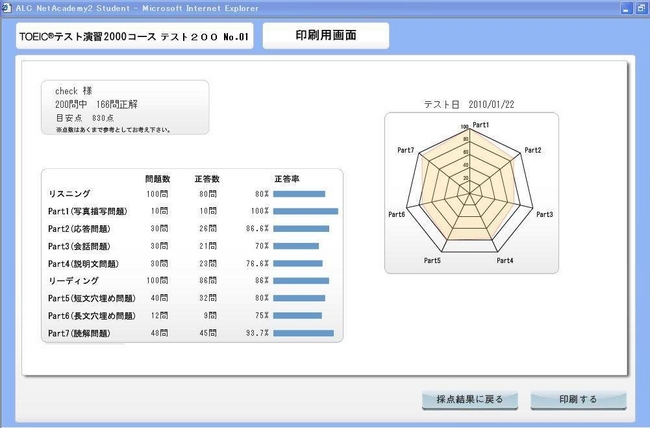The height and width of the screenshot is (428, 650).
Task: Restore down the browser window
Action: [641, 8]
